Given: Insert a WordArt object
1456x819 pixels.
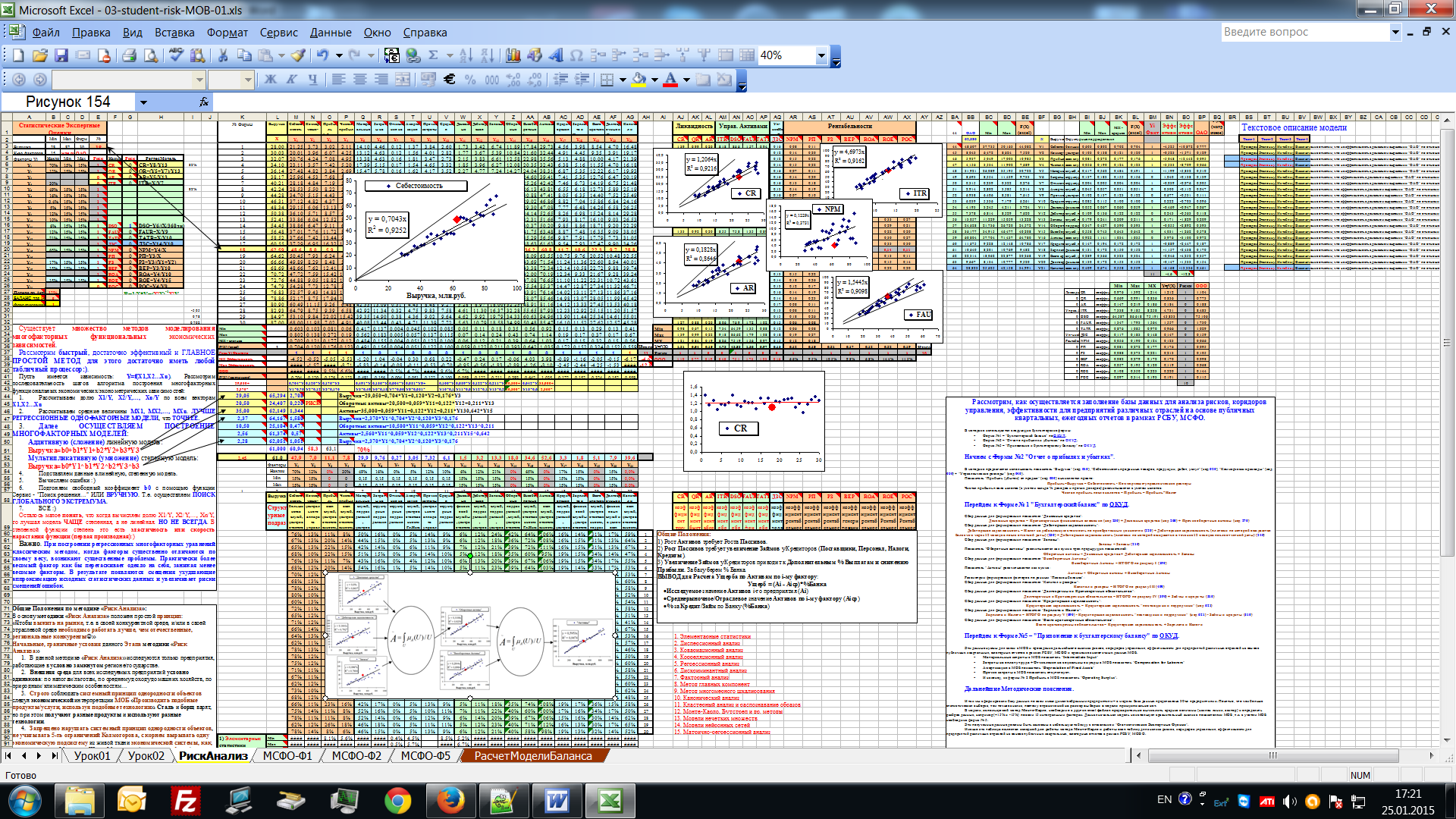Looking at the screenshot, I should [x=556, y=55].
